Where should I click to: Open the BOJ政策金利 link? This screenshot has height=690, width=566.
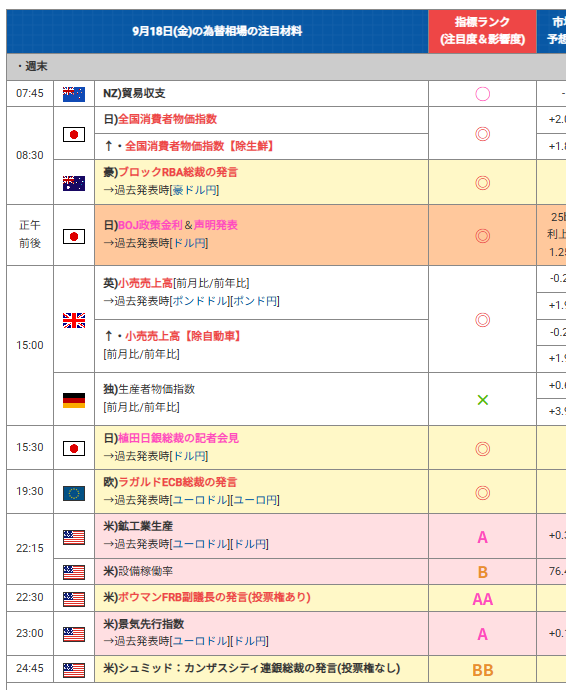pos(150,225)
